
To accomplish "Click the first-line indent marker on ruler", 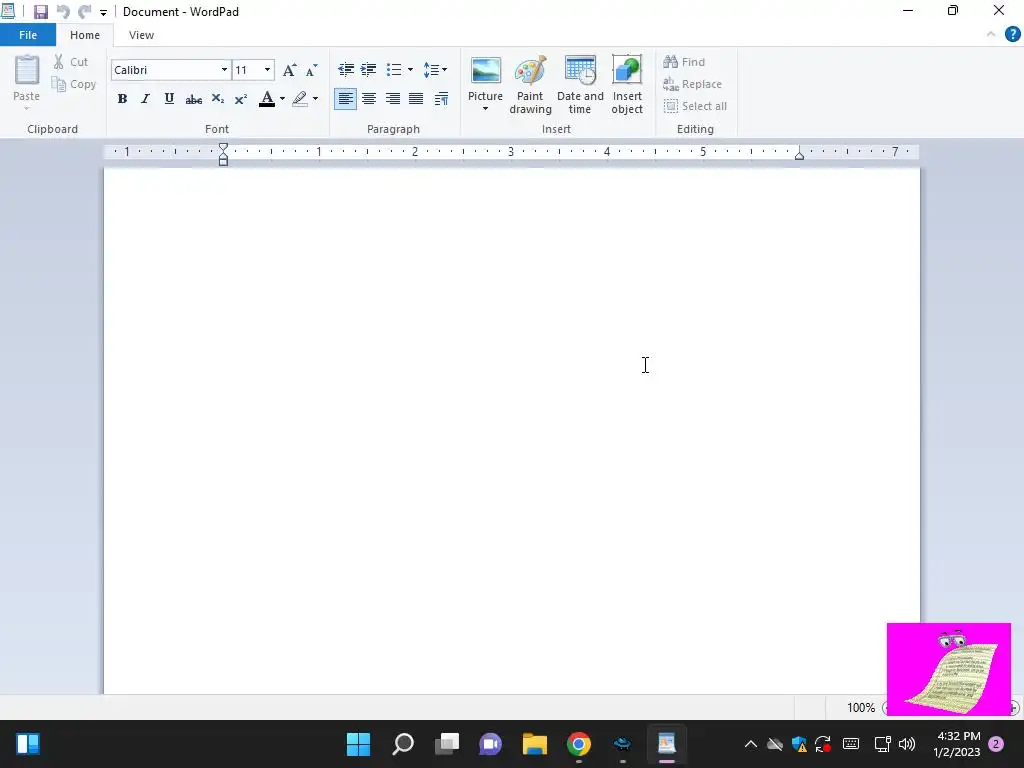I will point(223,148).
